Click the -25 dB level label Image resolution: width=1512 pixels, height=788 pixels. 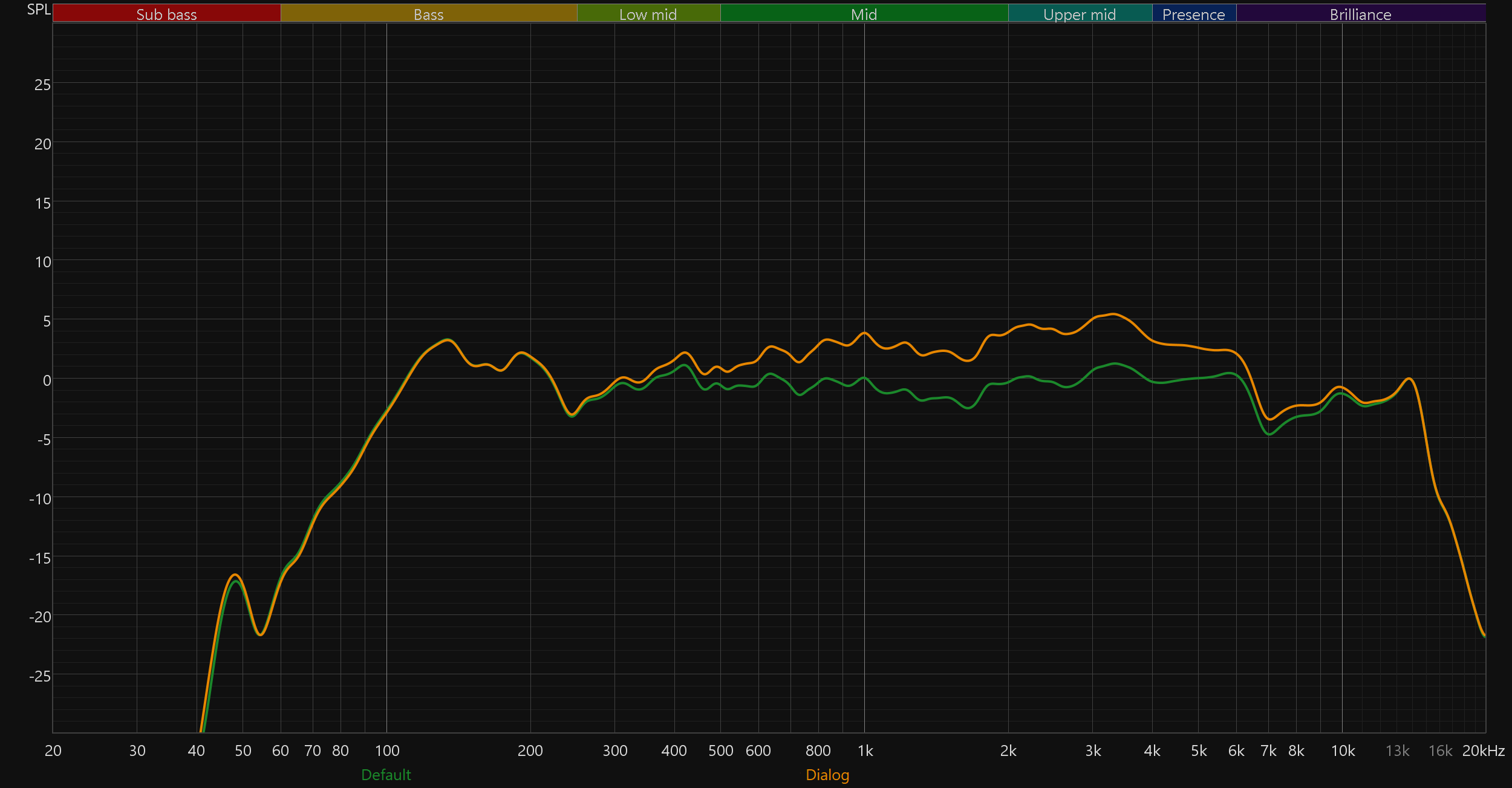tap(40, 676)
